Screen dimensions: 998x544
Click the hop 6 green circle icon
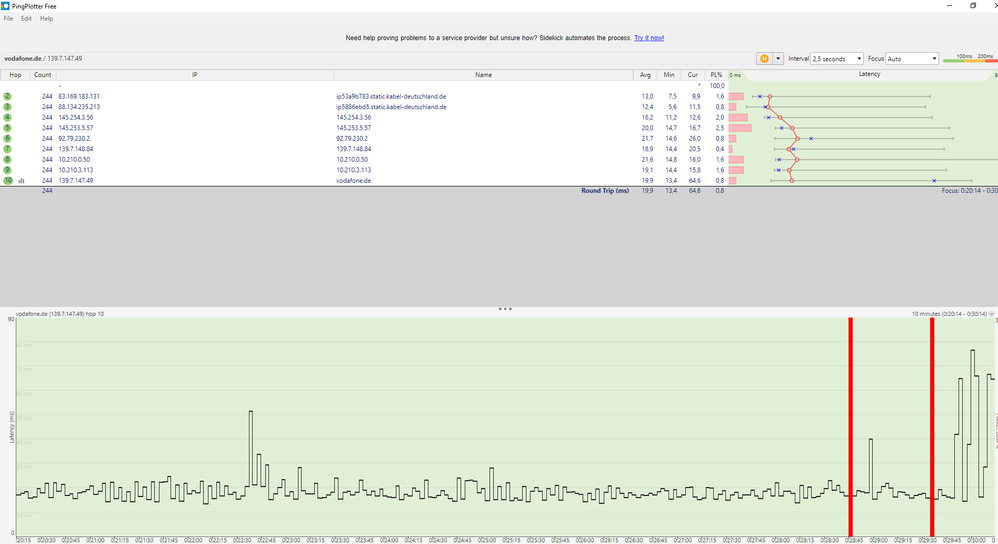7,139
